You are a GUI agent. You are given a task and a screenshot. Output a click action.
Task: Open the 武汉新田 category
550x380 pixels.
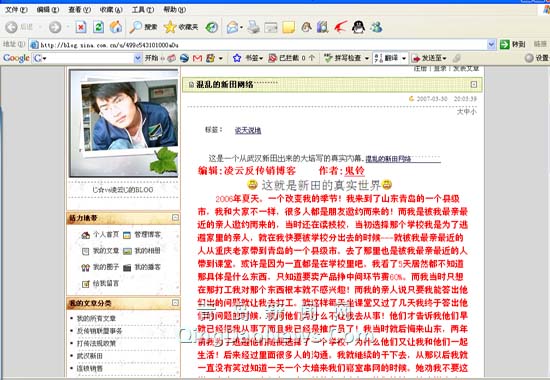click(x=89, y=356)
